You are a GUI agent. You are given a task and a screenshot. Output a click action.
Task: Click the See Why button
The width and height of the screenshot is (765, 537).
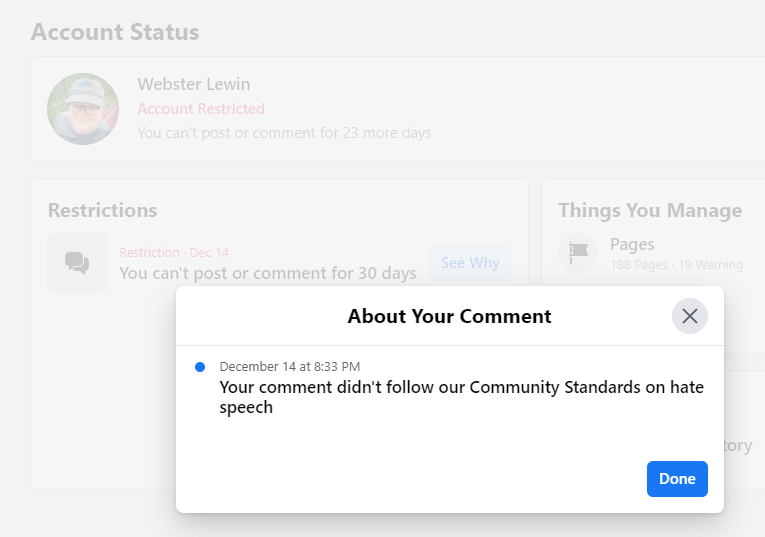(470, 263)
